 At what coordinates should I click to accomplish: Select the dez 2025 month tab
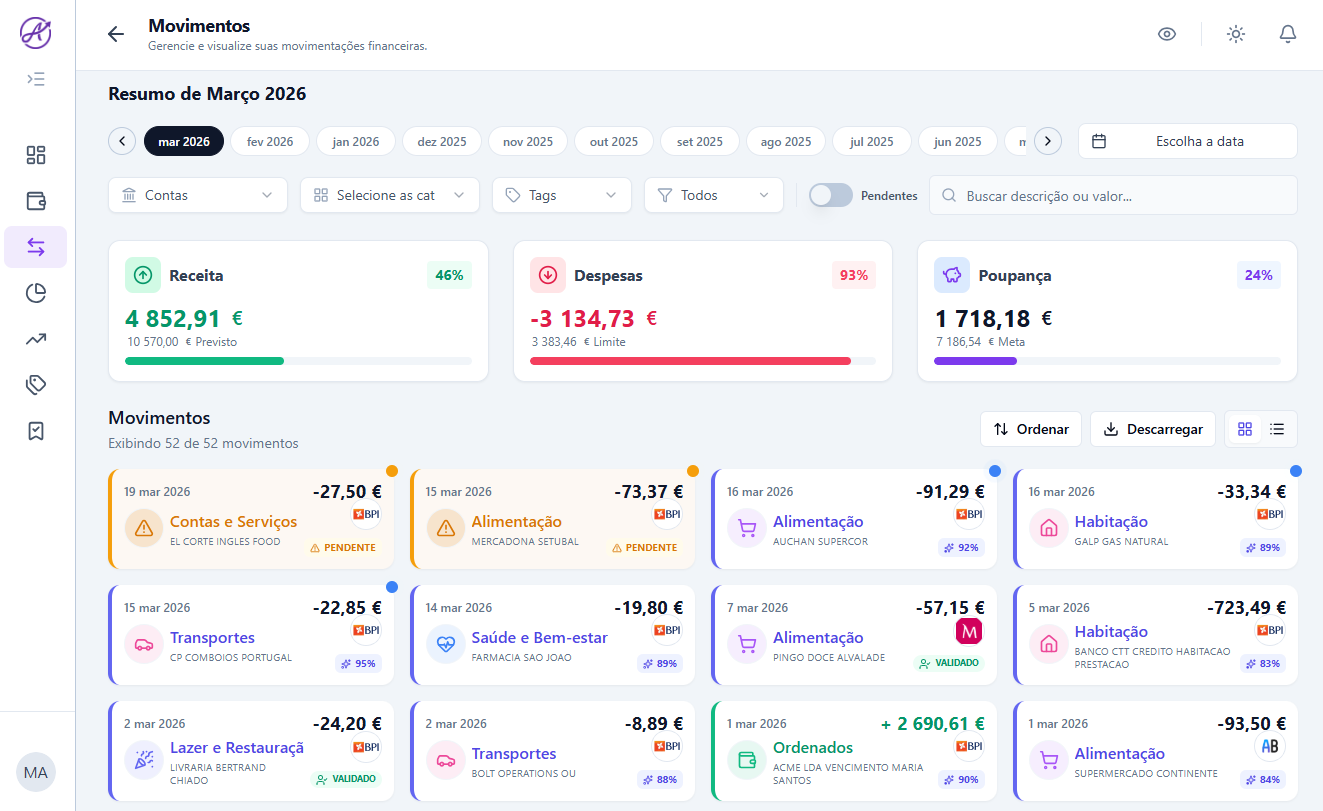[441, 141]
